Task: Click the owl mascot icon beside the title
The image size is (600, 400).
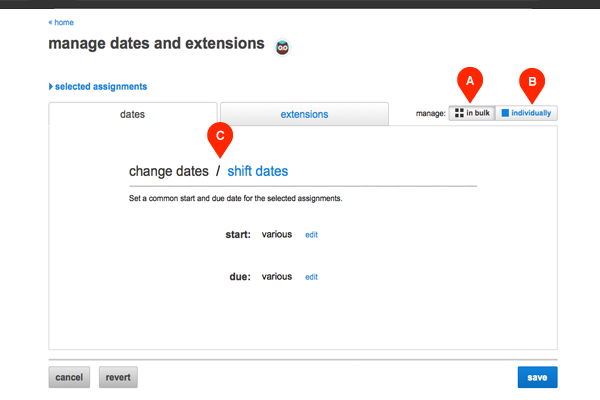Action: tap(282, 47)
